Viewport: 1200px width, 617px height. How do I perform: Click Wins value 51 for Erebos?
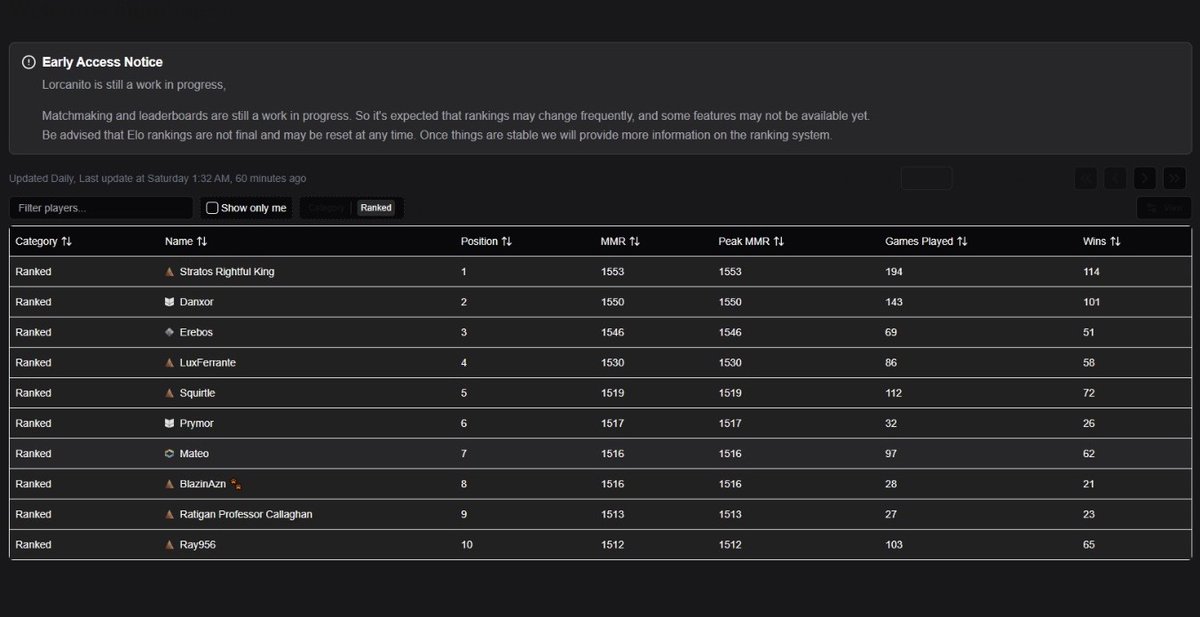tap(1089, 332)
